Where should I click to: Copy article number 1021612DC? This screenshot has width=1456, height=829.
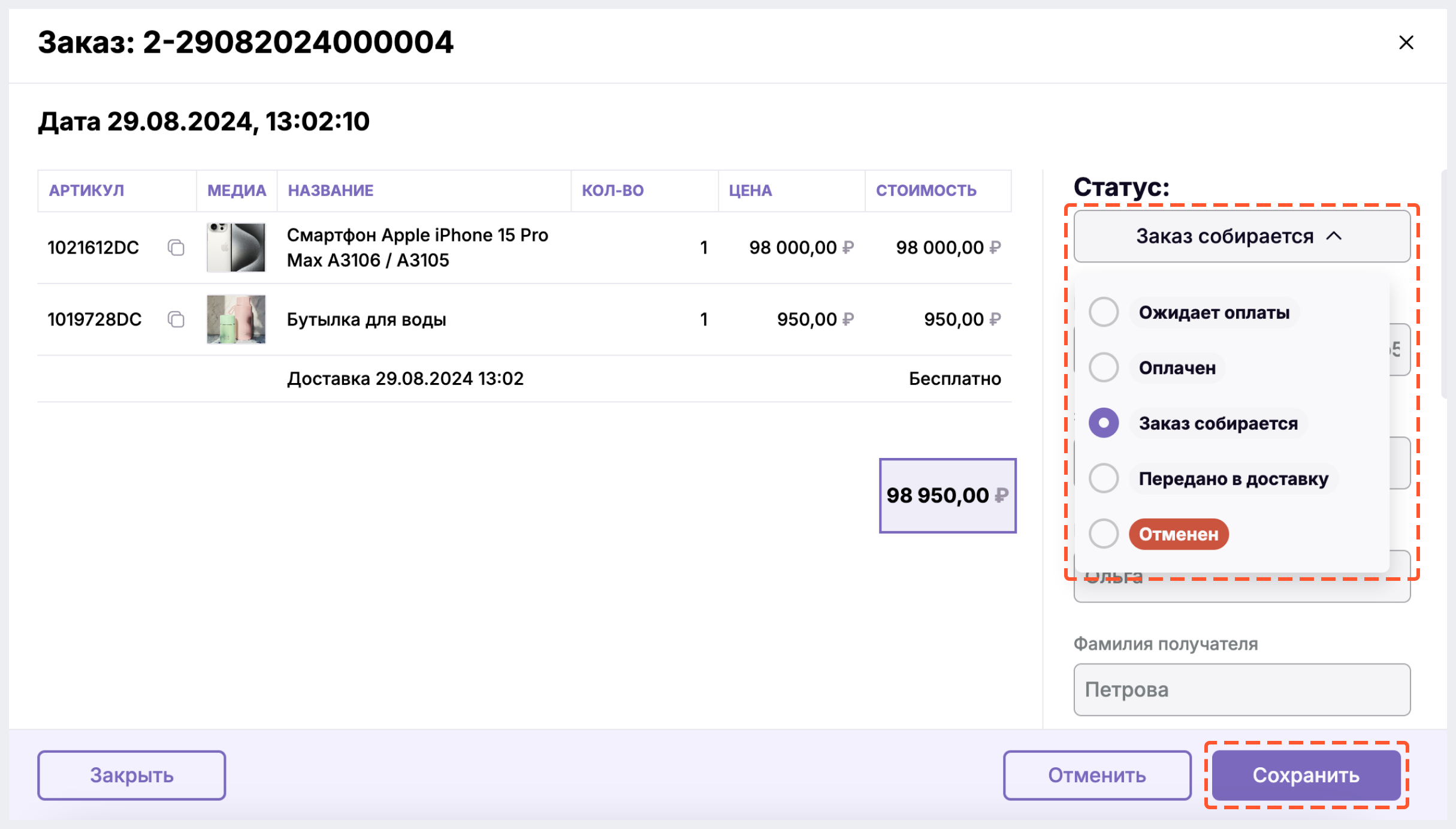[176, 248]
